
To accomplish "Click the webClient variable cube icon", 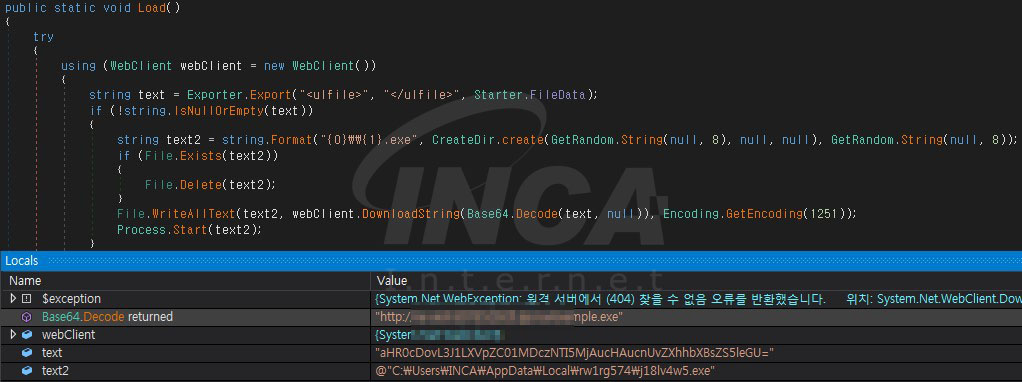I will pos(27,334).
